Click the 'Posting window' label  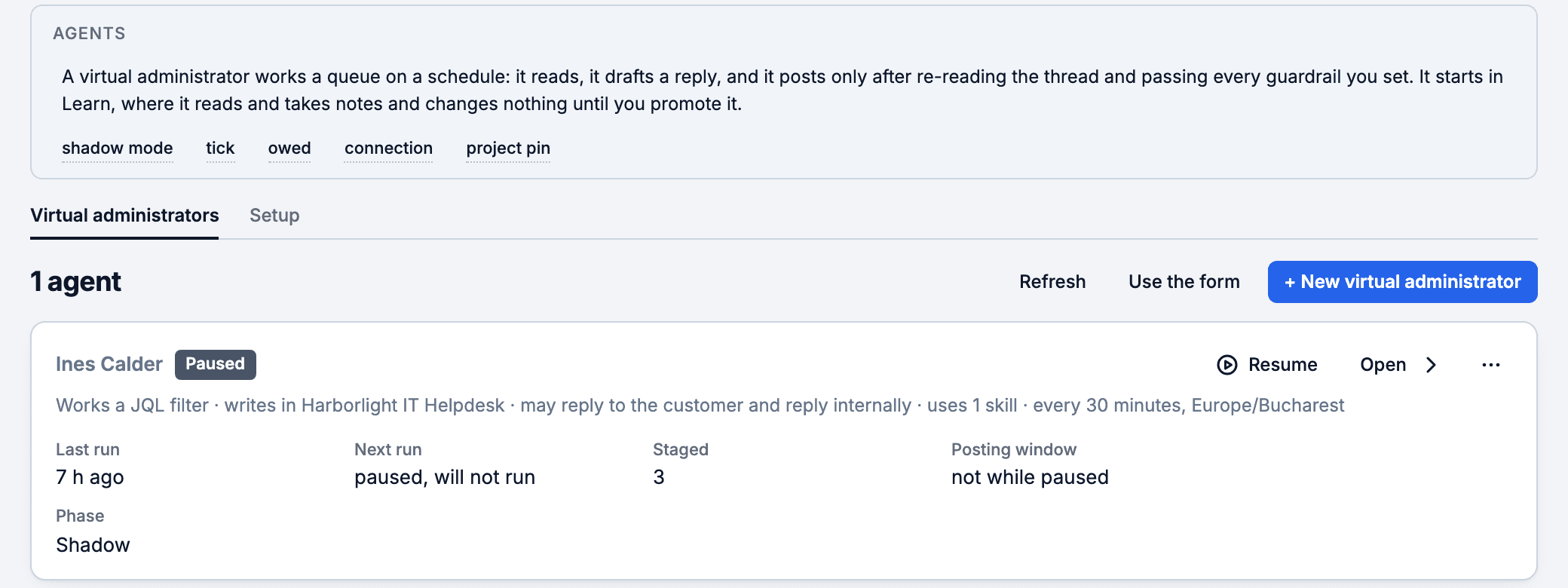pyautogui.click(x=1014, y=450)
